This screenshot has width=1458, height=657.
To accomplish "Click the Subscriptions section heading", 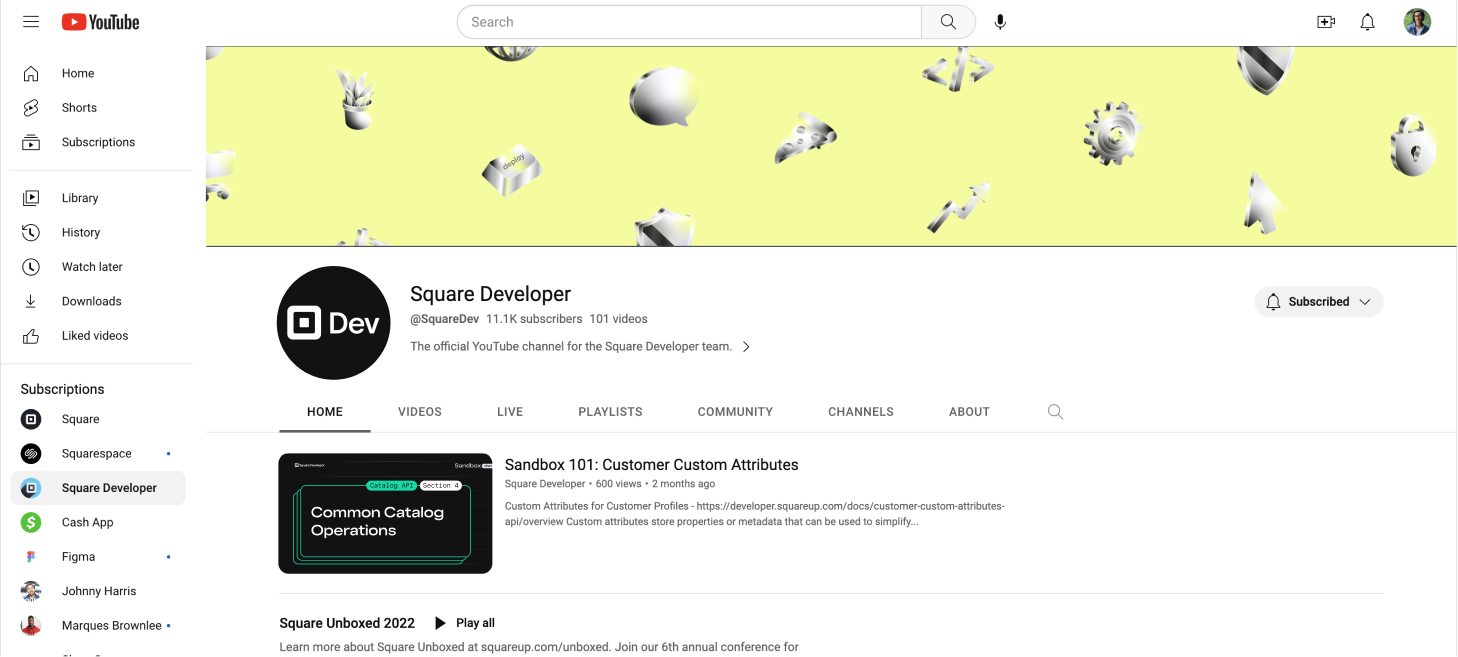I will point(62,389).
